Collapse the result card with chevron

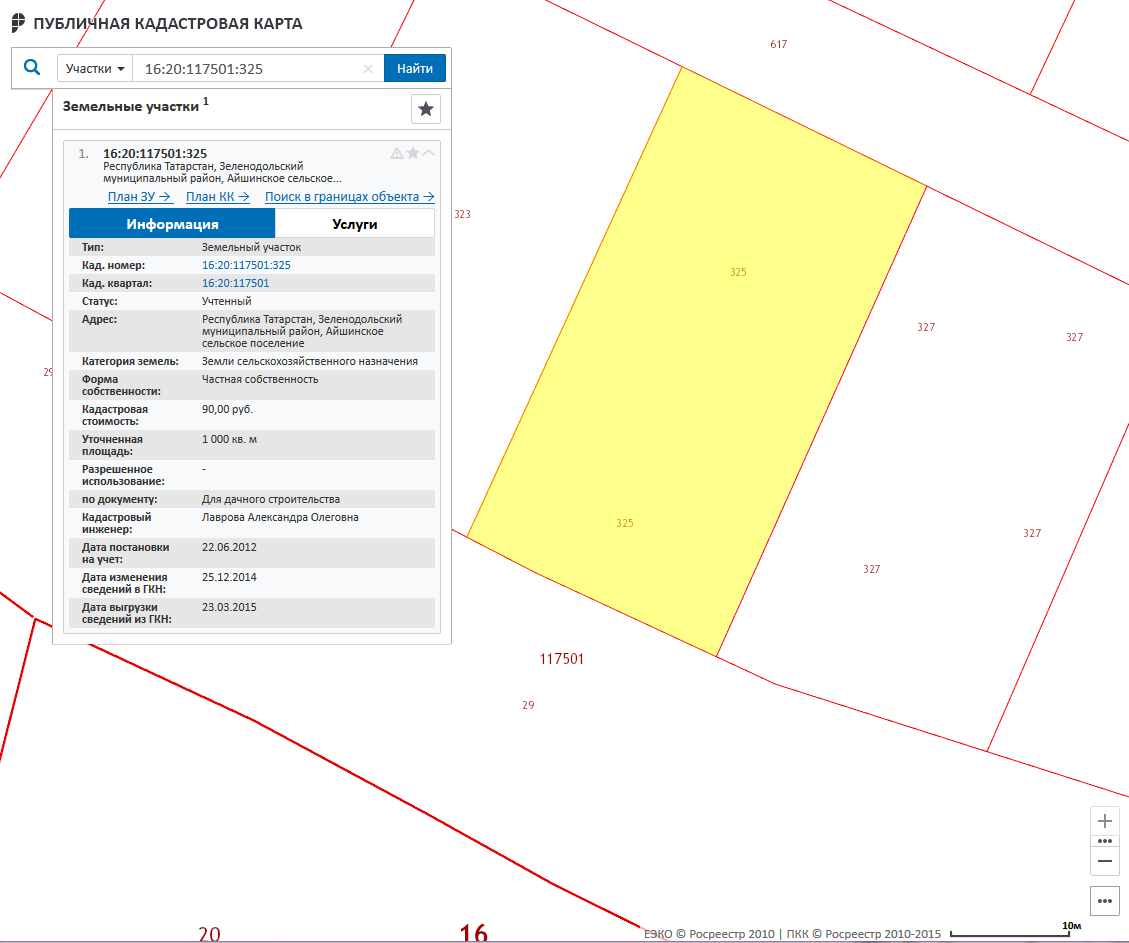coord(428,153)
